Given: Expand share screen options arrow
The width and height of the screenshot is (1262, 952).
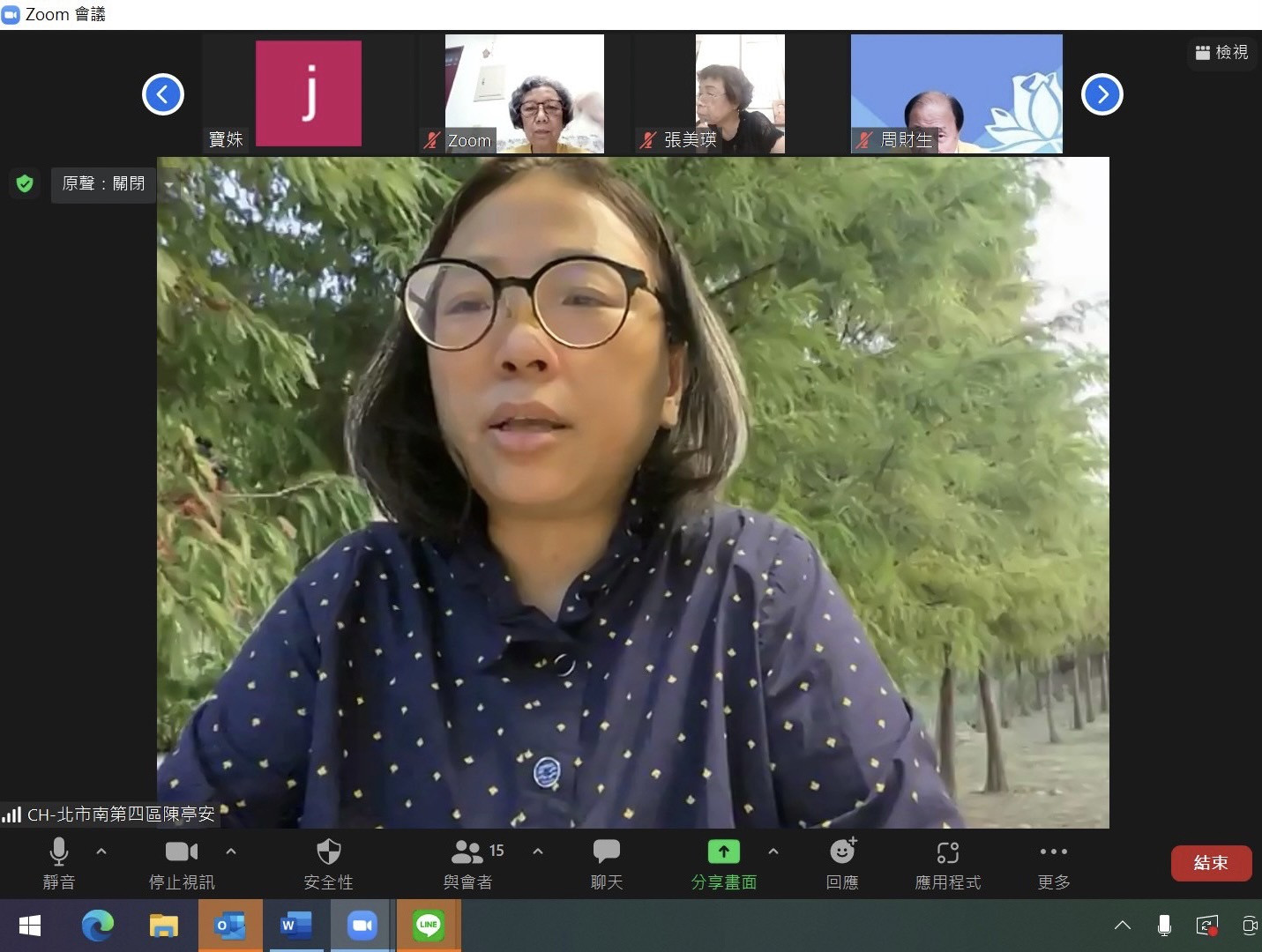Looking at the screenshot, I should (773, 852).
